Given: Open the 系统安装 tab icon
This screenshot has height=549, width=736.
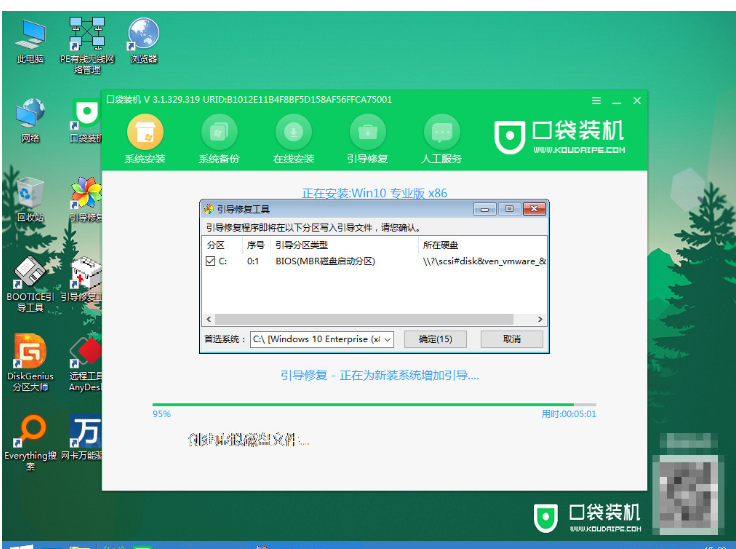Looking at the screenshot, I should point(144,133).
